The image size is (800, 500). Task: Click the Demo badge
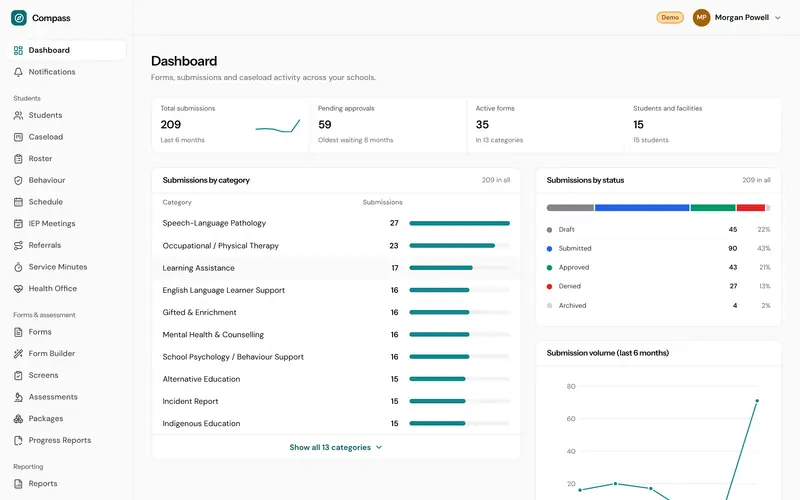(670, 17)
